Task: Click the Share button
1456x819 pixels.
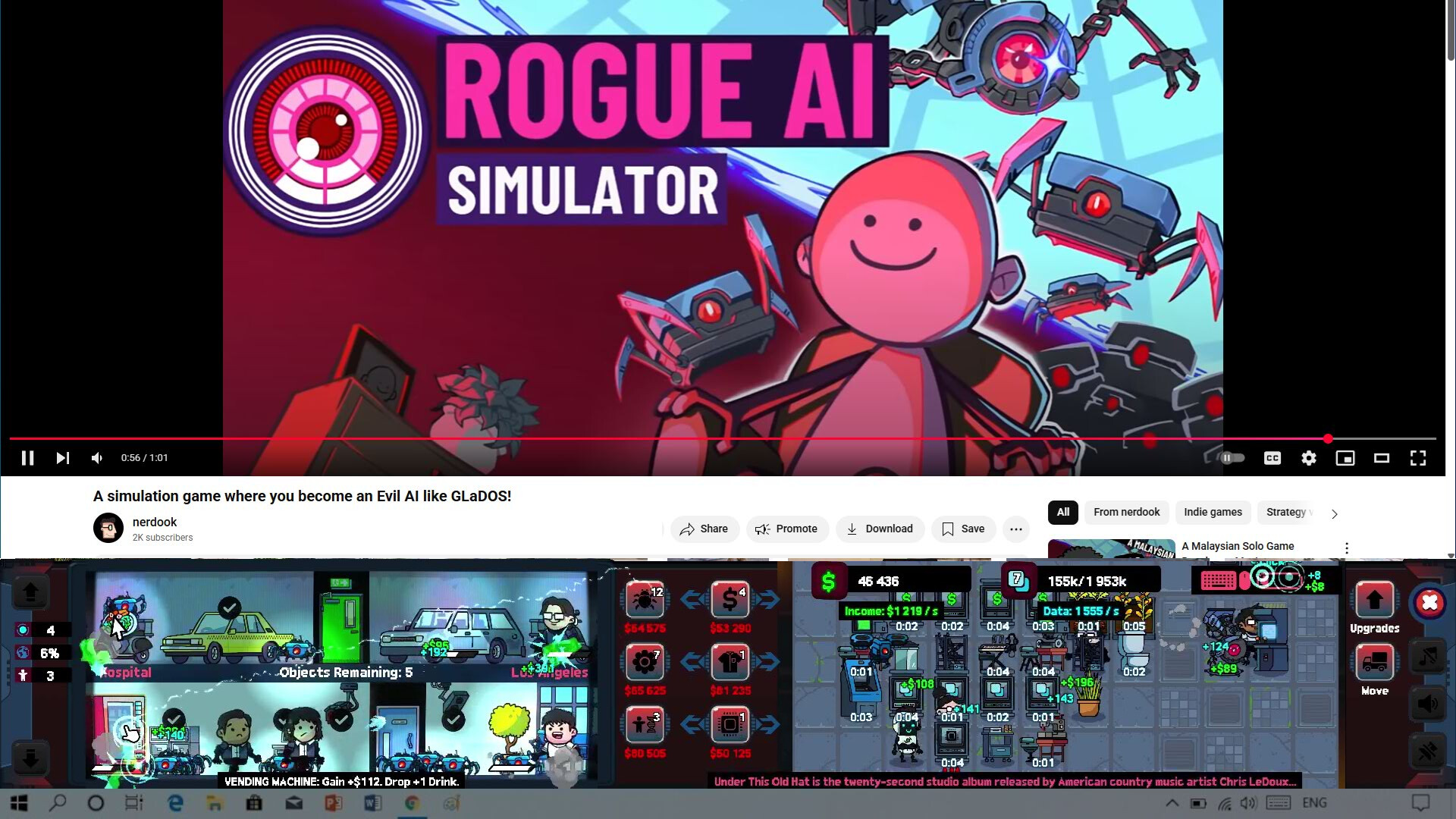Action: (x=704, y=529)
